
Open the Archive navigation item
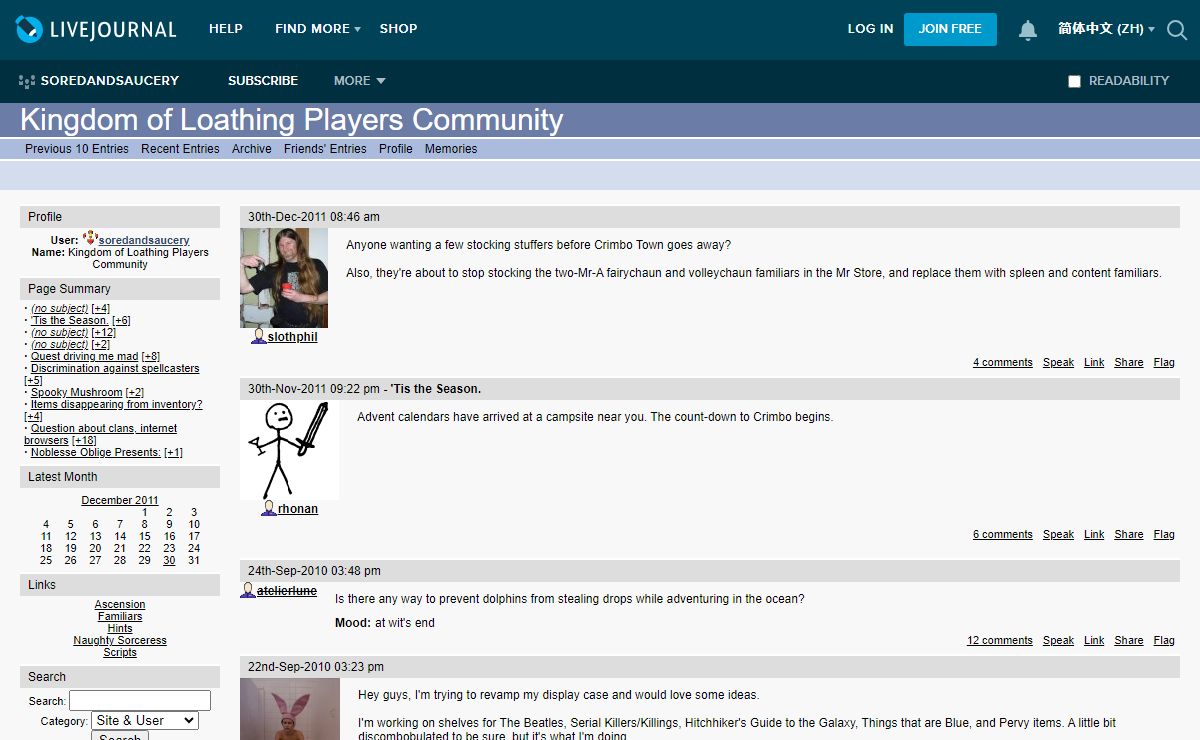pos(251,149)
